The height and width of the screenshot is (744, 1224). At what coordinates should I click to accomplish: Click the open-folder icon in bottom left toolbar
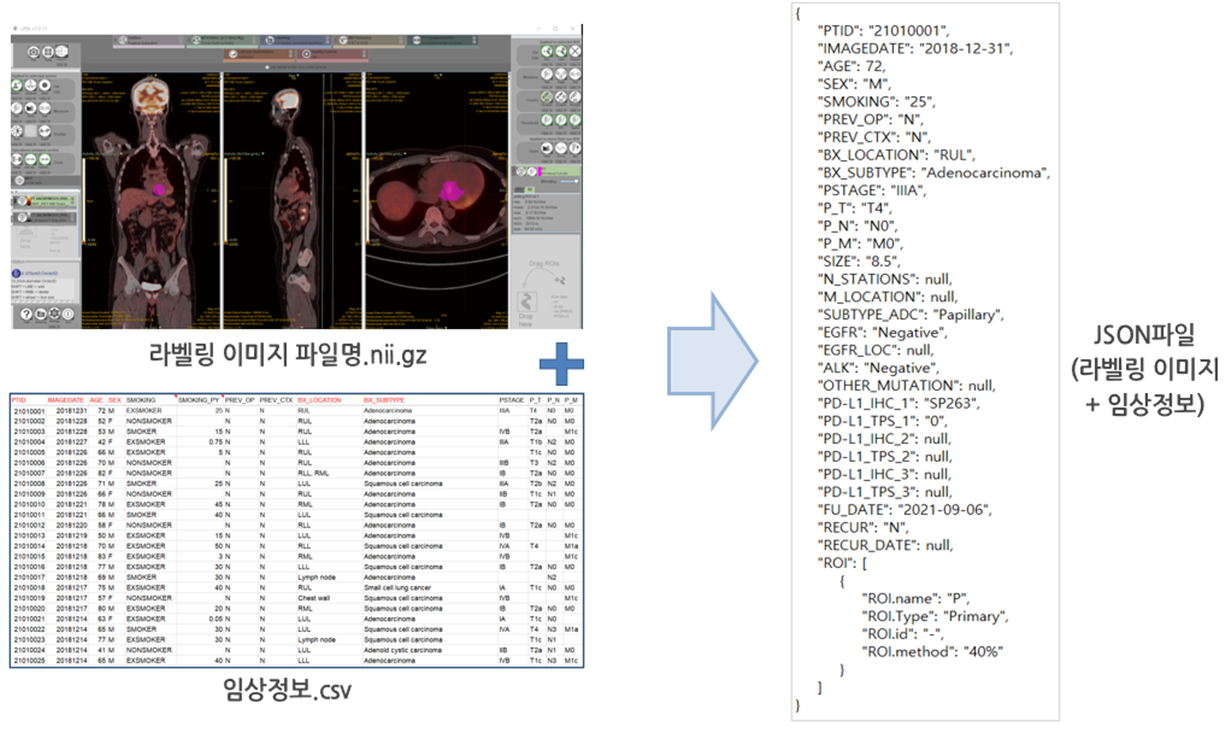40,313
